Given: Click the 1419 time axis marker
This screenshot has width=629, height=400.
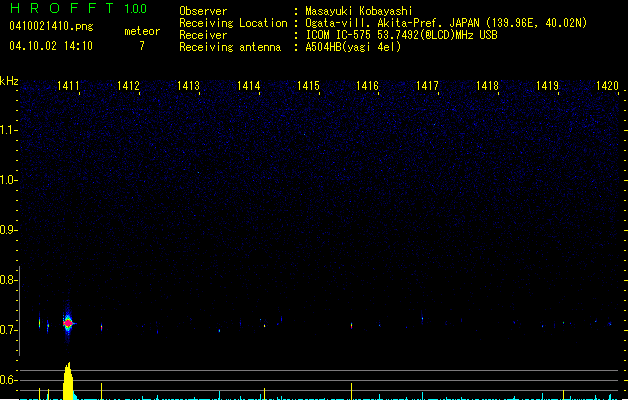Looking at the screenshot, I should point(547,86).
